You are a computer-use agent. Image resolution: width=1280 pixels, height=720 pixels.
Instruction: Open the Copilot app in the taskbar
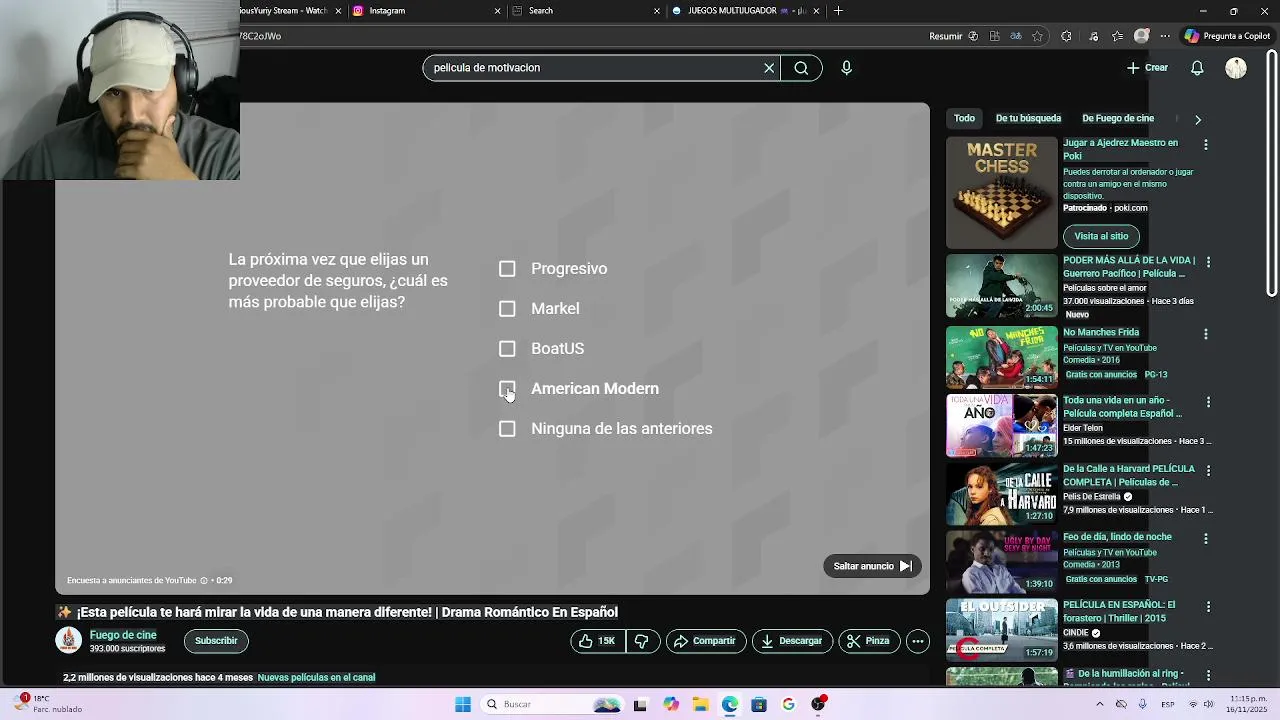671,704
